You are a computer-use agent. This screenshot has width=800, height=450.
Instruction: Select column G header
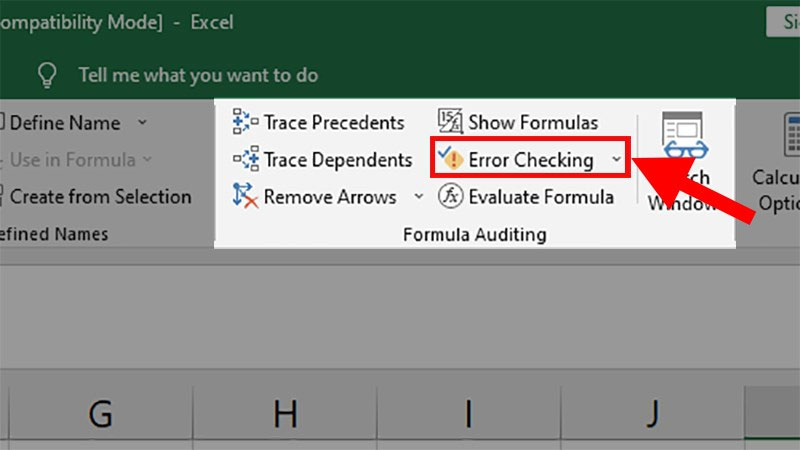[x=100, y=414]
